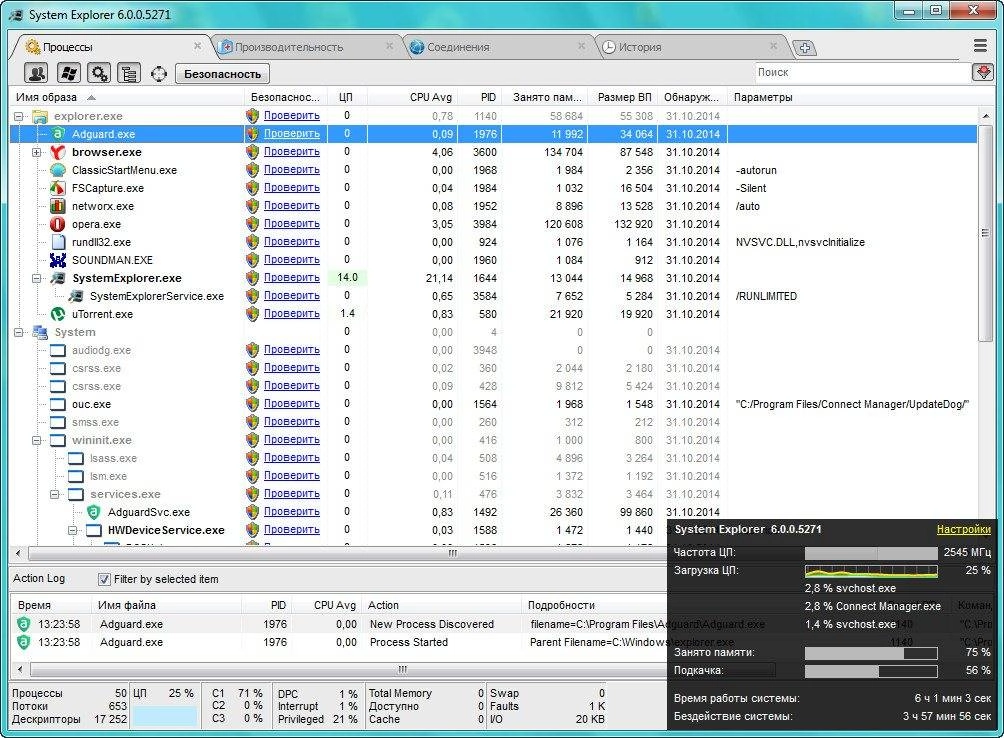Screen dimensions: 1004x738
Task: Collapse the System tree node
Action: coord(19,332)
